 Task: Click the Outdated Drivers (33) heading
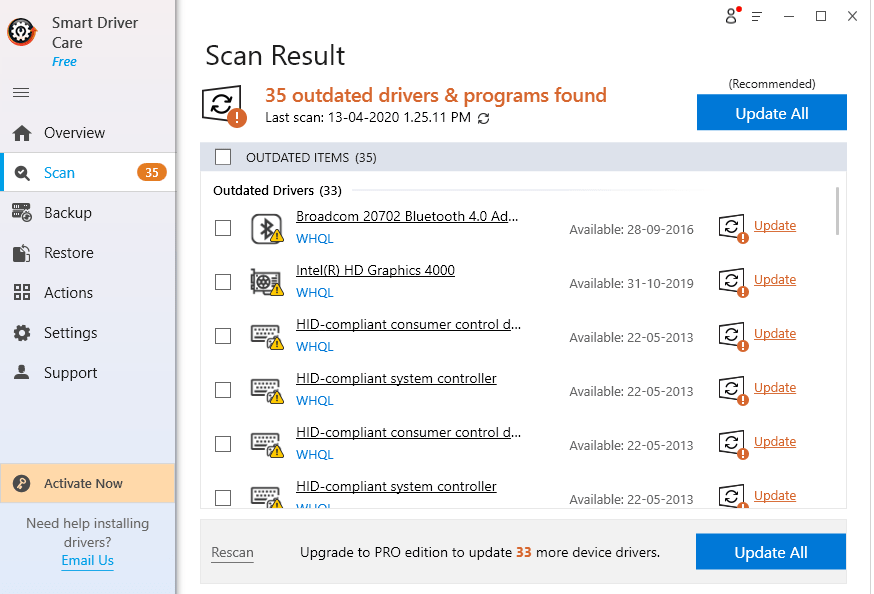(277, 191)
